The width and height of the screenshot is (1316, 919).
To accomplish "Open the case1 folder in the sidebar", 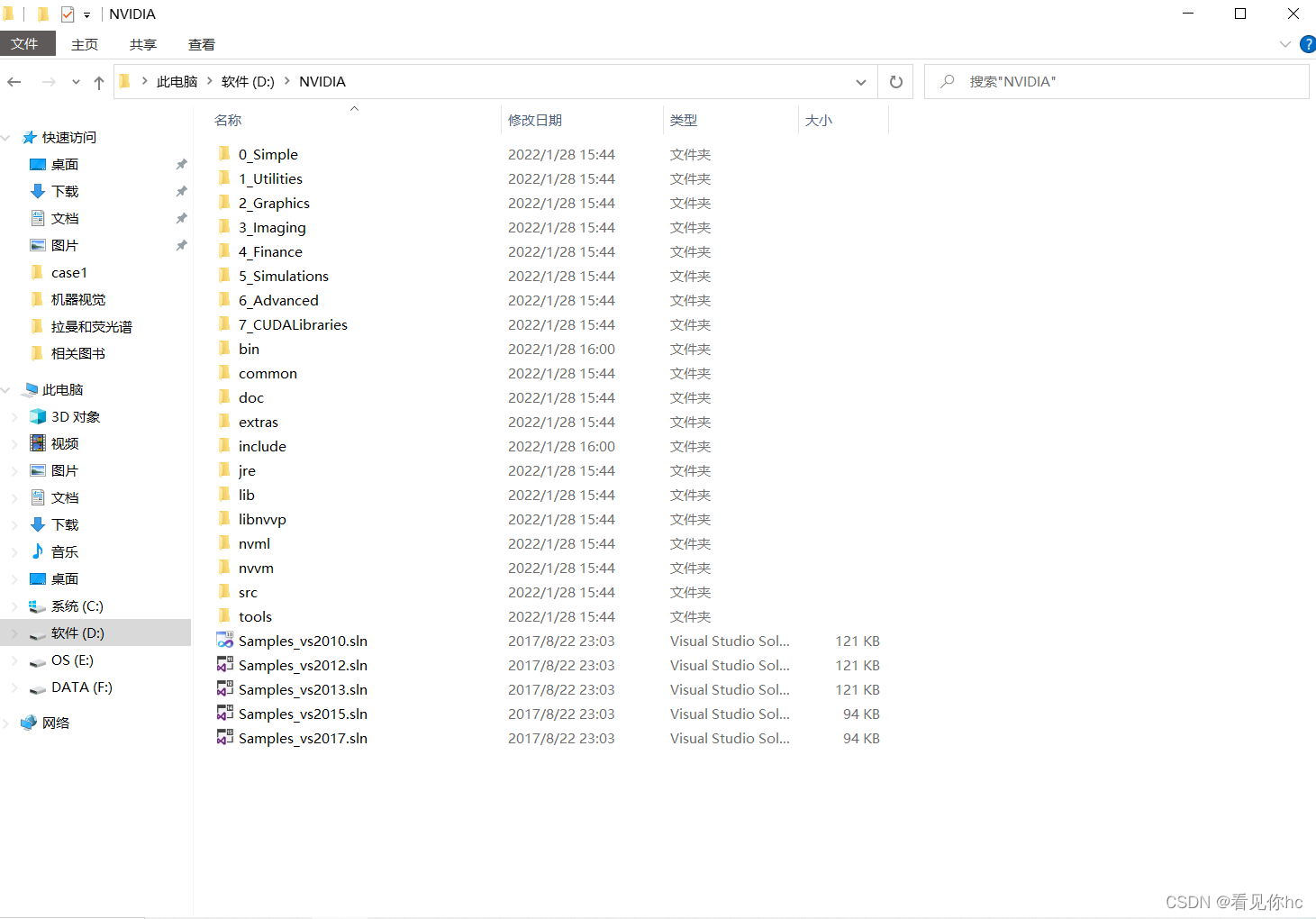I will click(69, 273).
